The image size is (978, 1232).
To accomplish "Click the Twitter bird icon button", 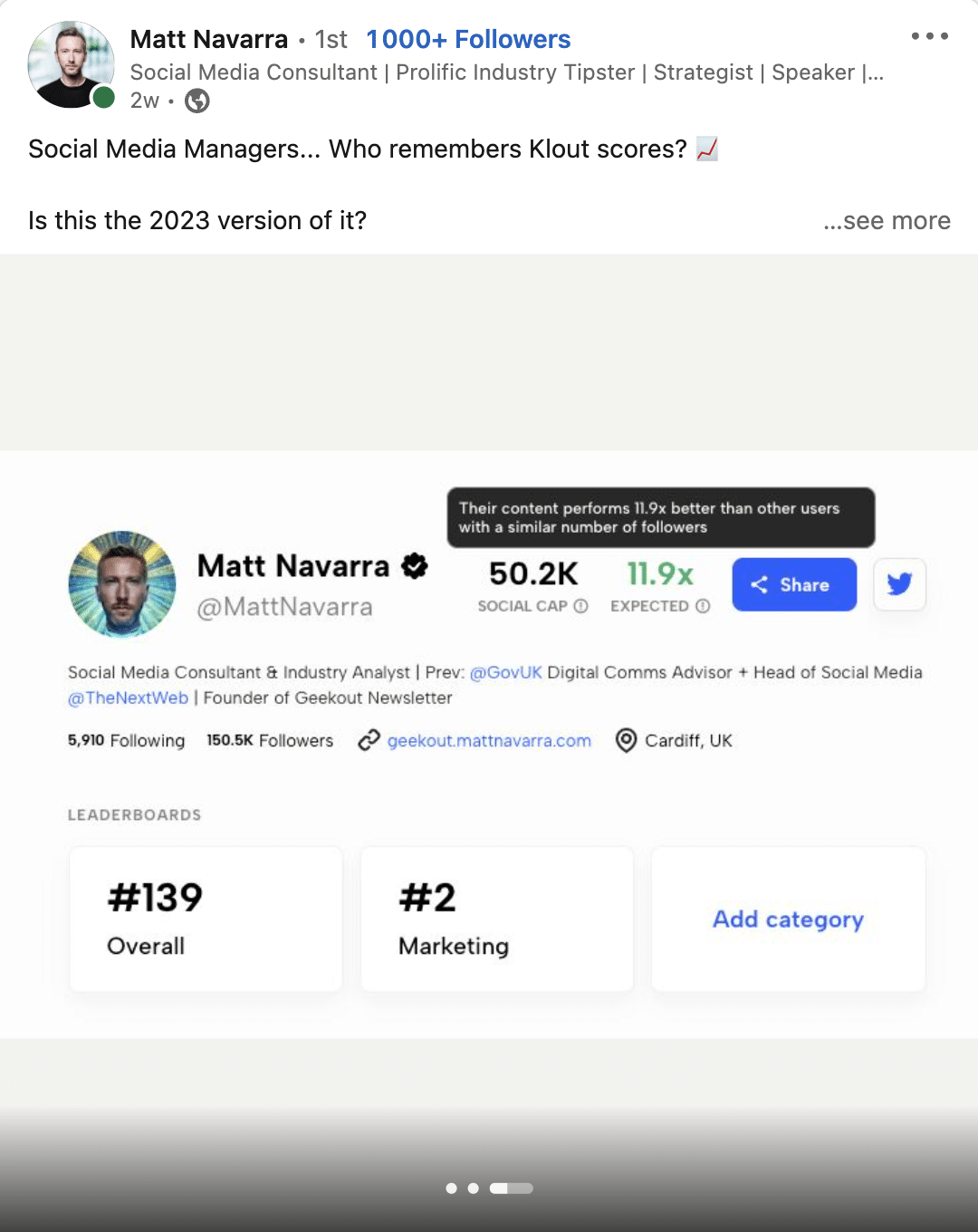I will tap(899, 584).
